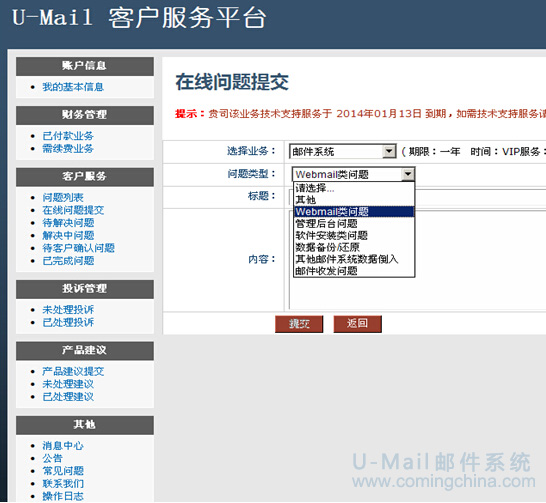546x503 pixels.
Task: Click the 返回 button
Action: (357, 324)
